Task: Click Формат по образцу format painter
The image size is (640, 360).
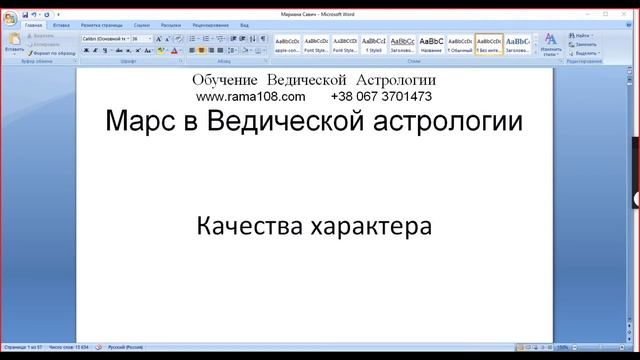Action: click(52, 53)
